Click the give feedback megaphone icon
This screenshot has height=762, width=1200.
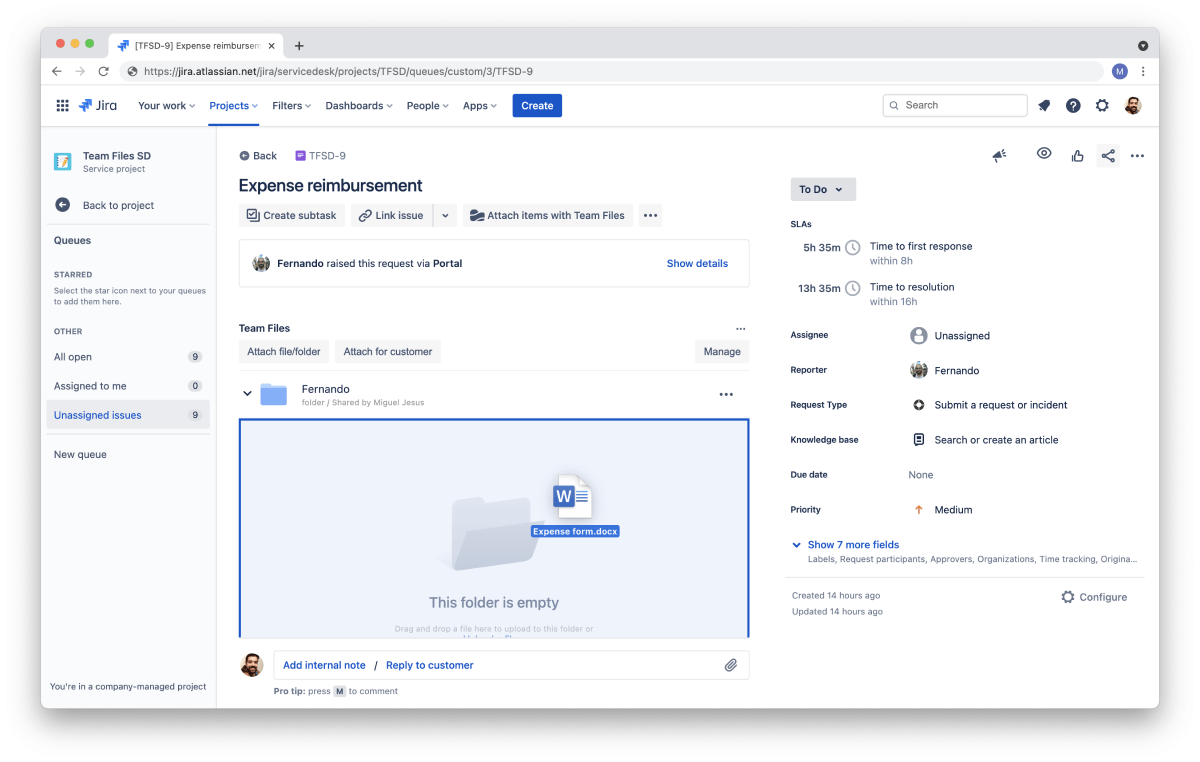(999, 155)
